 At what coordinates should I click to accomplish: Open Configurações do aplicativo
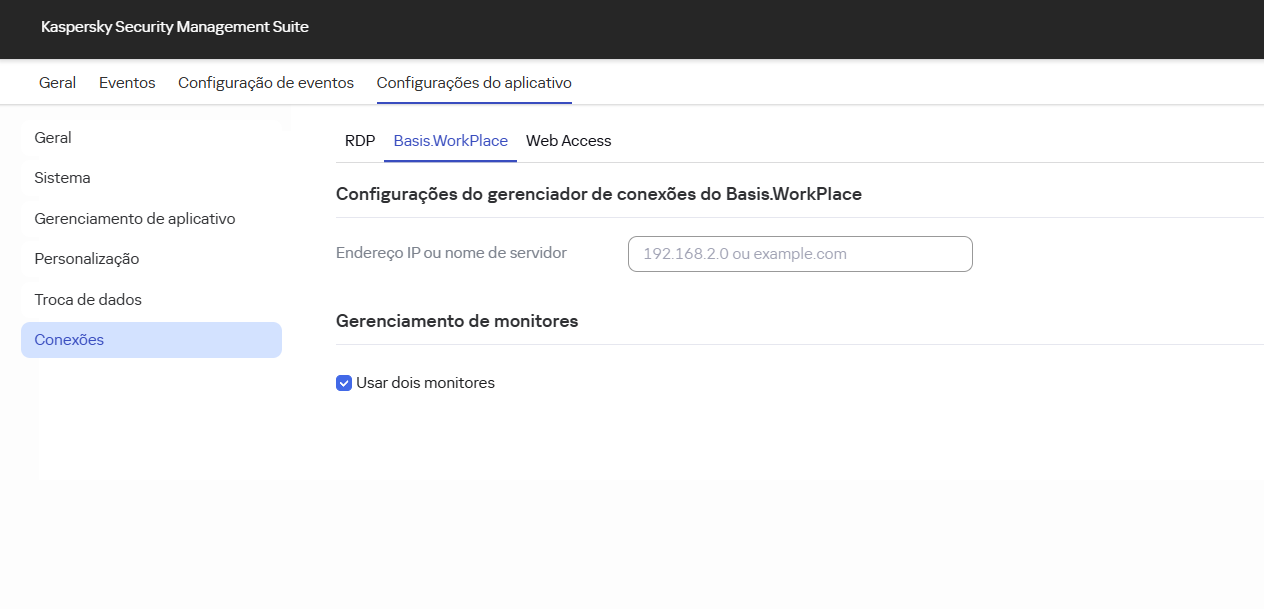[473, 82]
